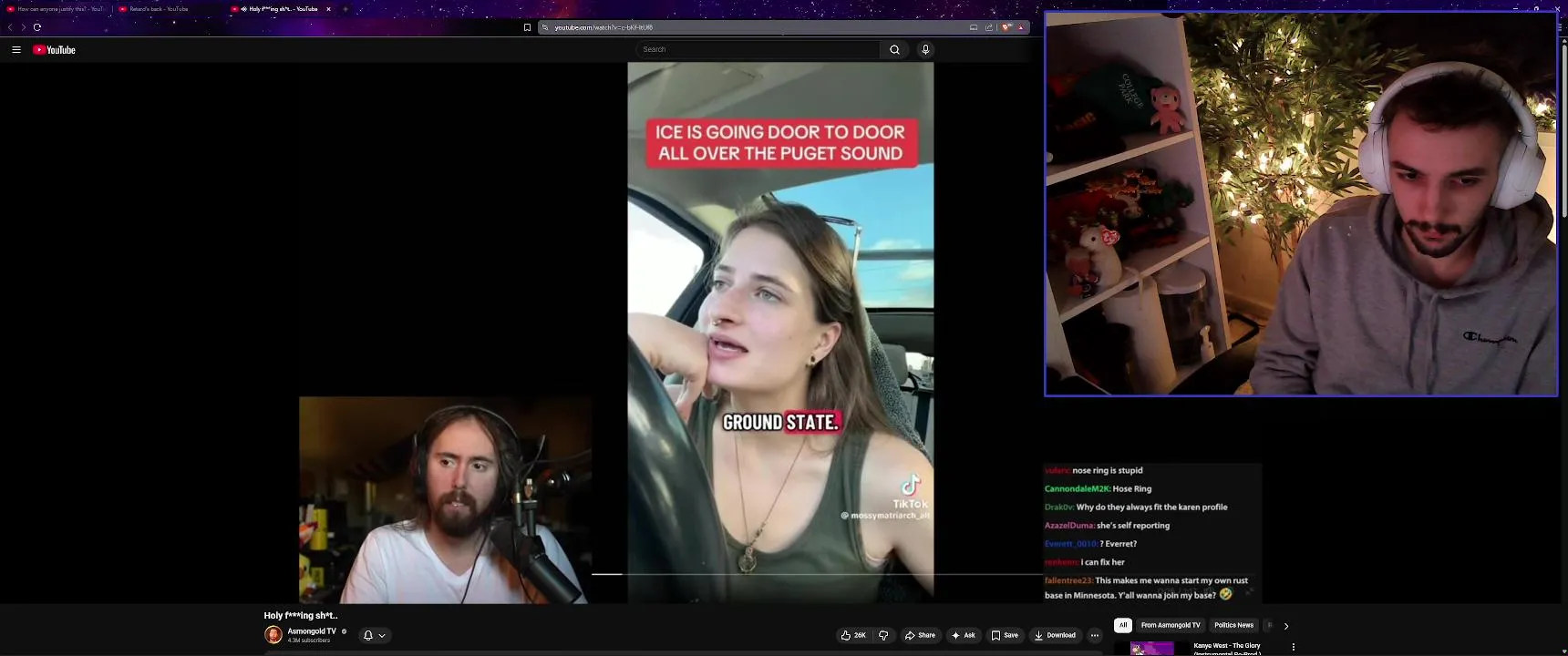The image size is (1568, 656).
Task: Open options for Kanye West video
Action: [1293, 647]
